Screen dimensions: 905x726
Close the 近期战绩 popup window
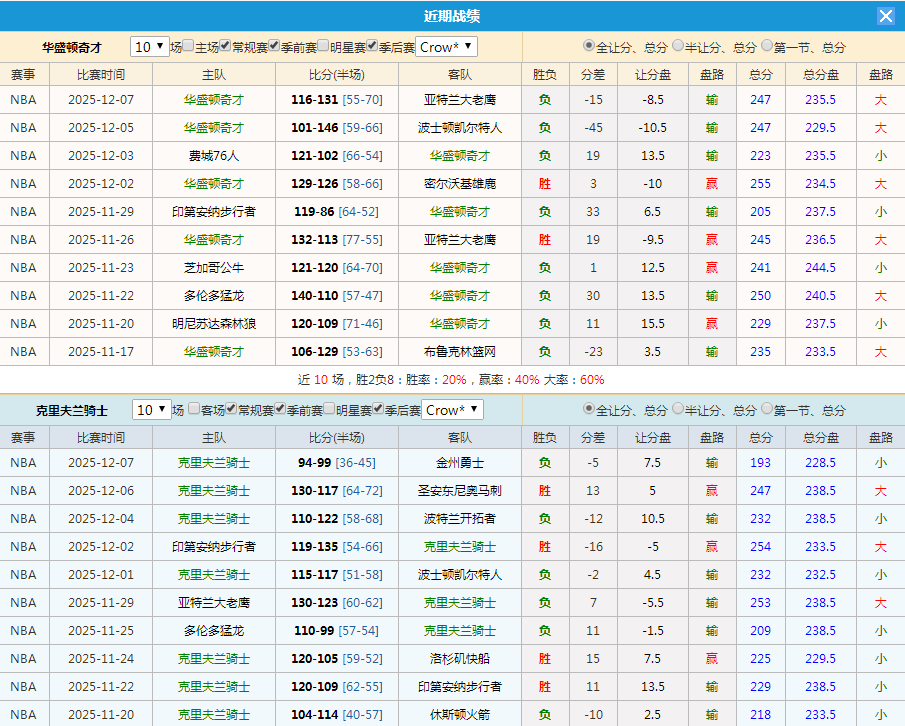coord(885,15)
